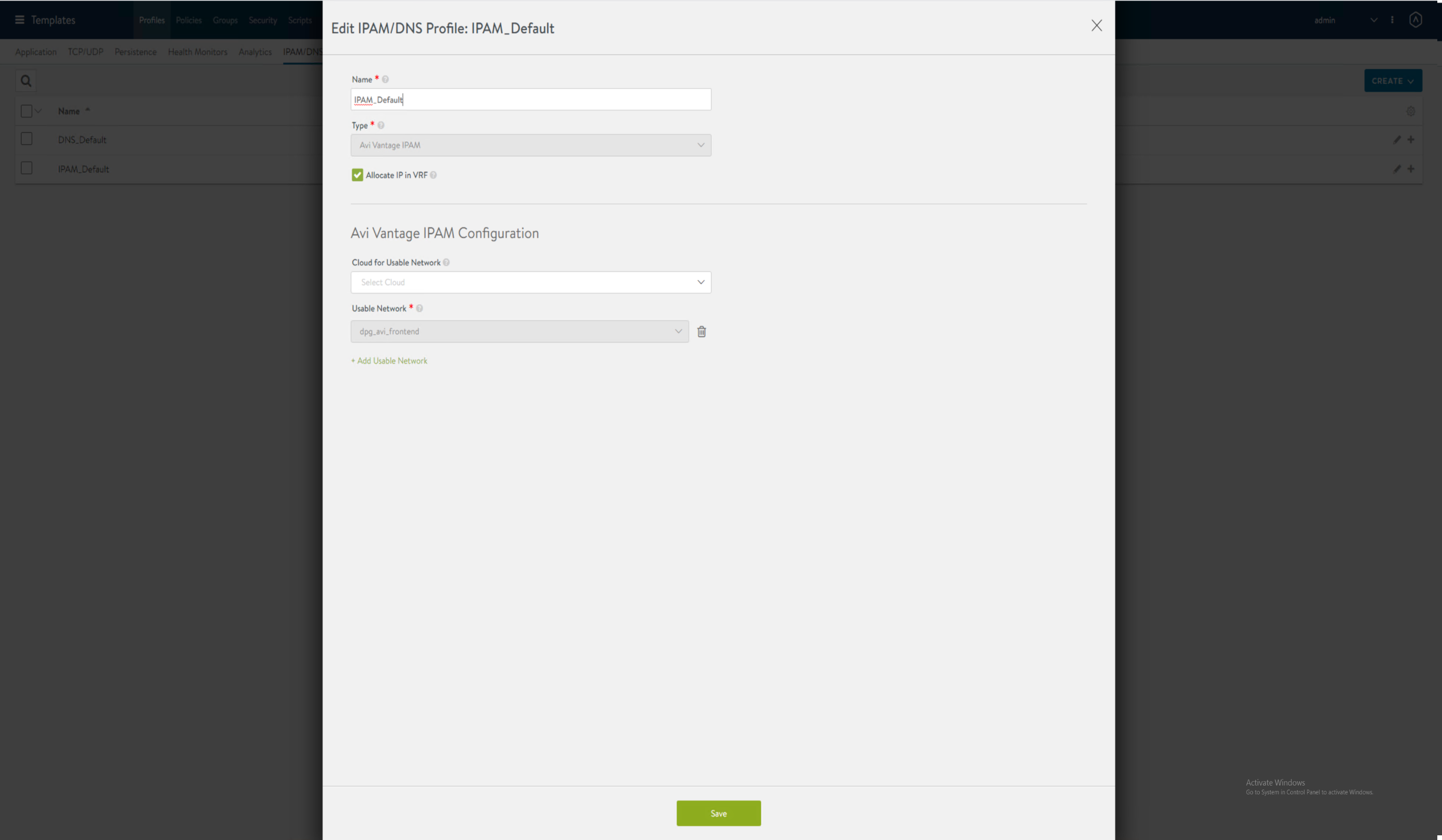
Task: Edit the IPAM_Default row via pencil icon
Action: pos(1397,169)
